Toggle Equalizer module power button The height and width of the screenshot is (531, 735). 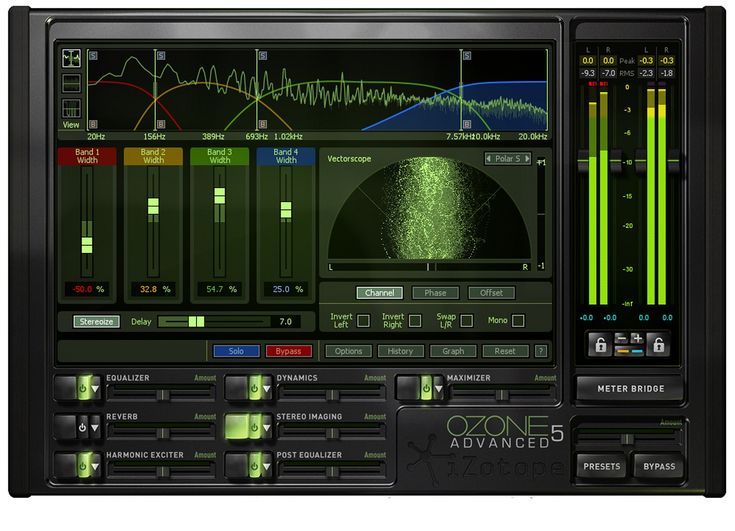[82, 389]
